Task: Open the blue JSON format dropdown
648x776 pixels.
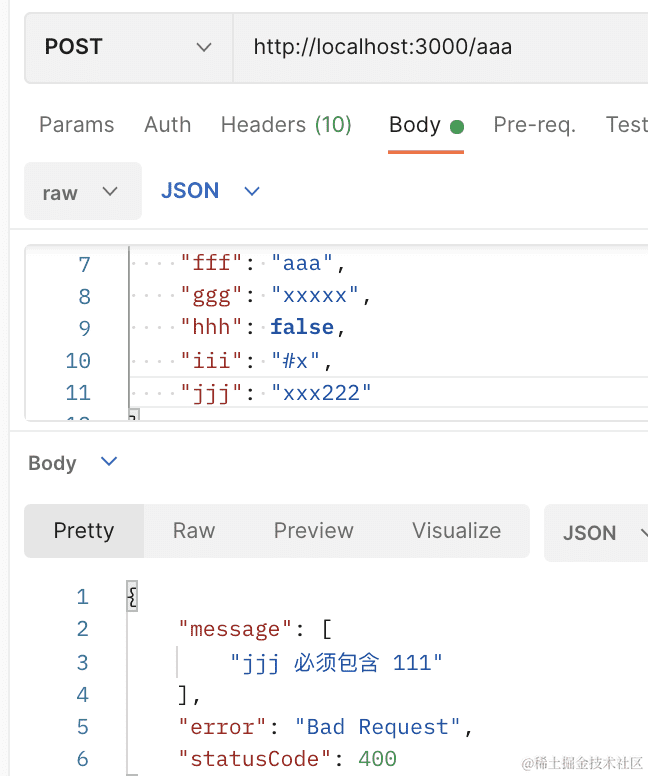Action: (210, 191)
